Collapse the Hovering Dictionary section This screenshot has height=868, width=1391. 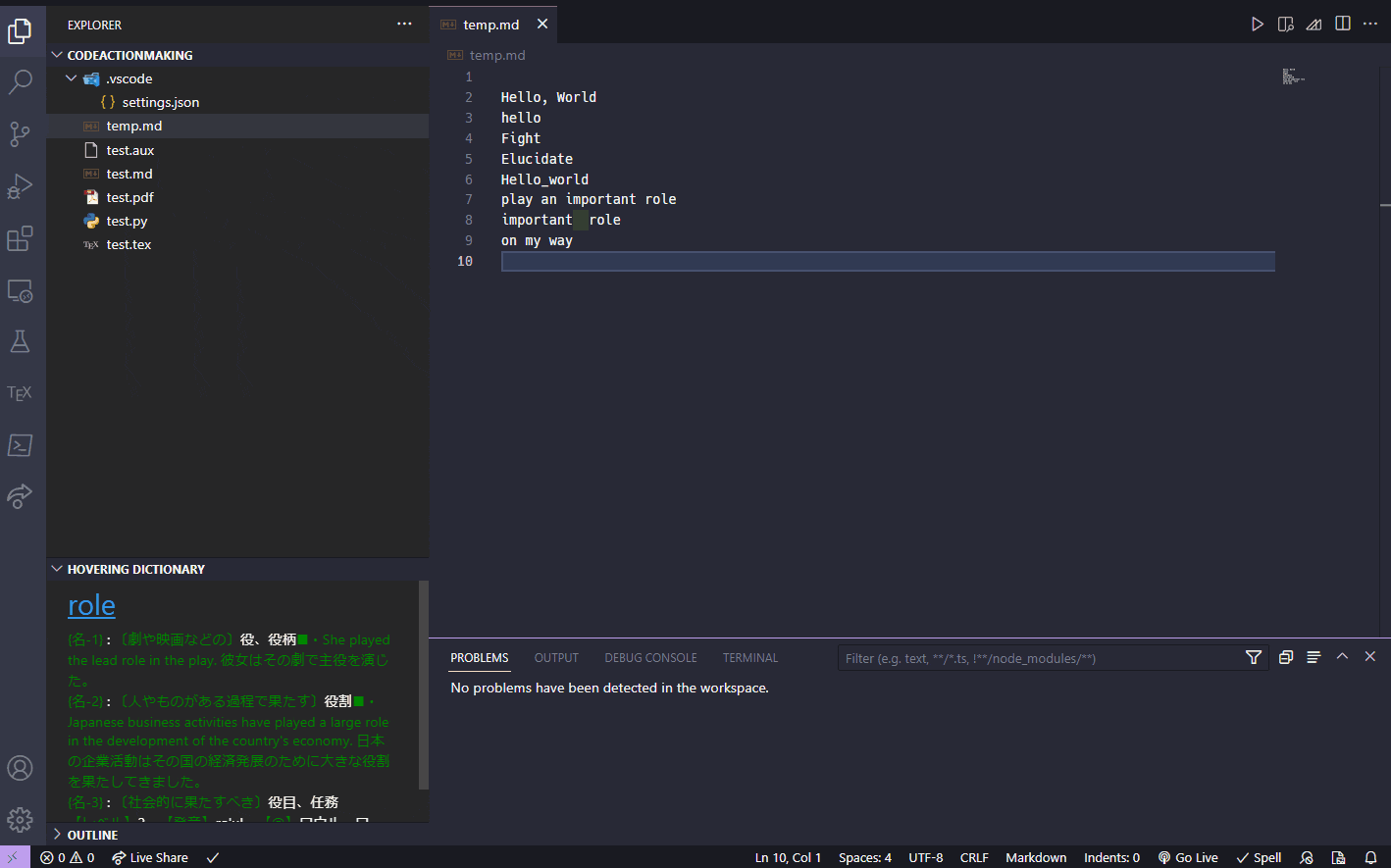click(237, 569)
